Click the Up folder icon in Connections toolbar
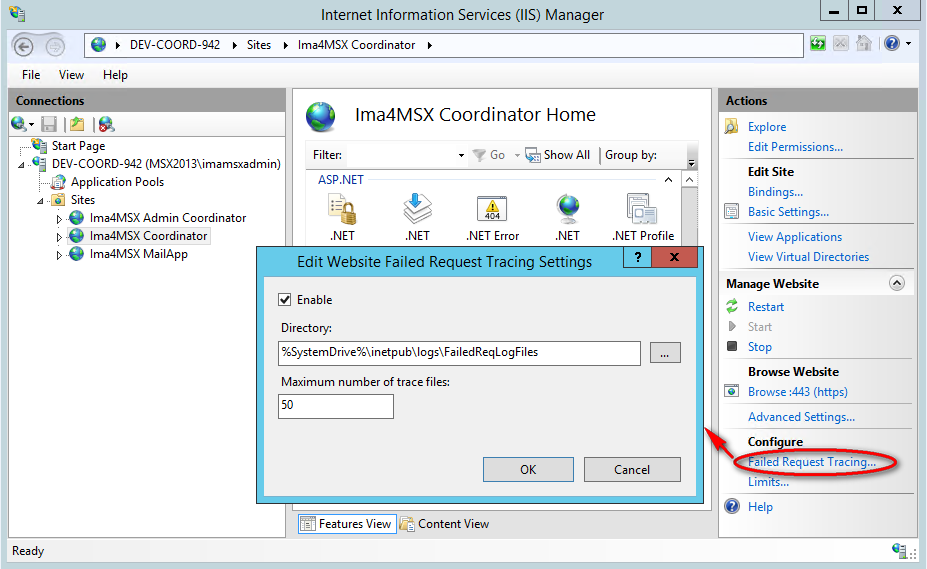 (x=77, y=124)
